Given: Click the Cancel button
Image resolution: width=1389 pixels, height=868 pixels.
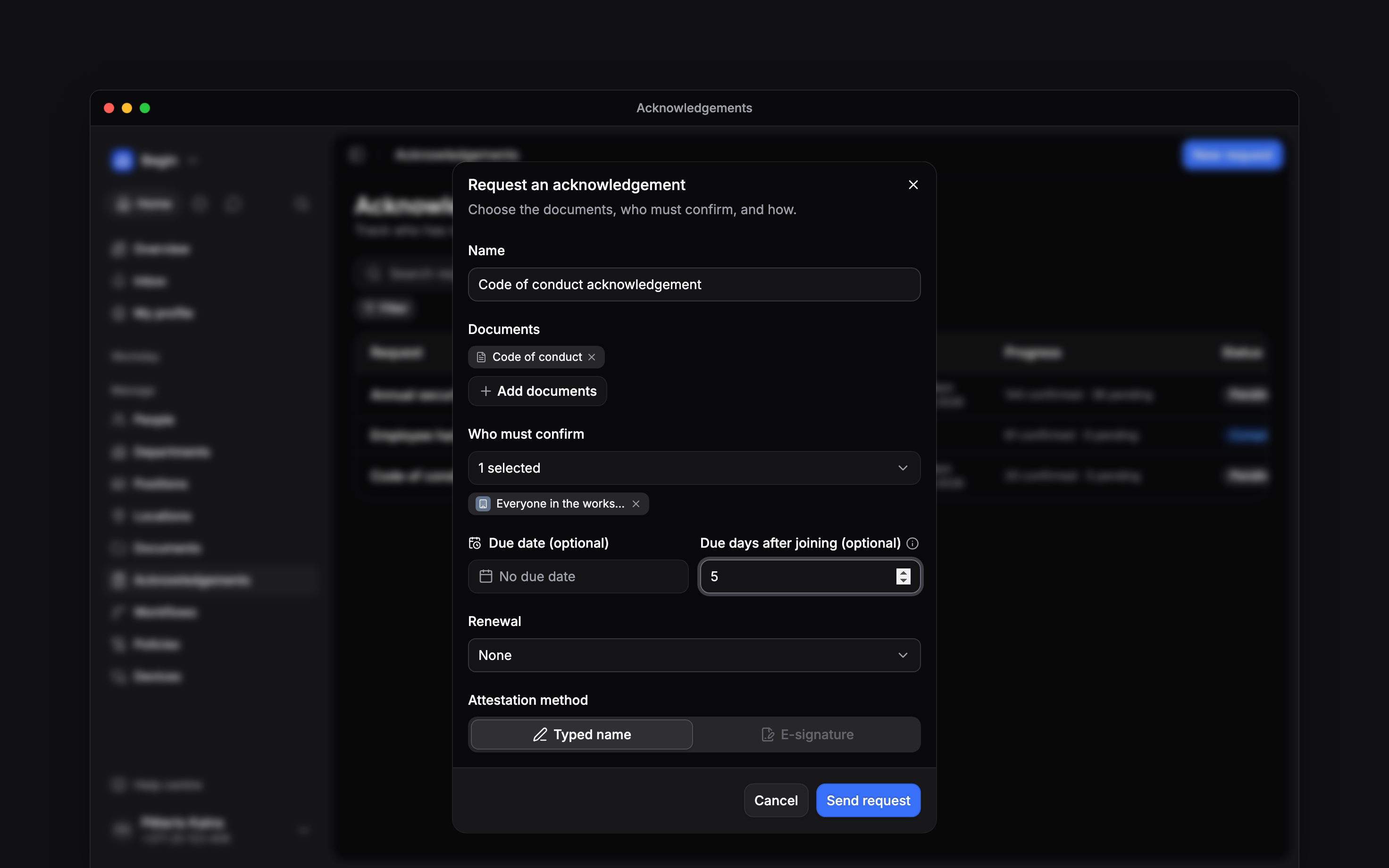Looking at the screenshot, I should (x=776, y=800).
